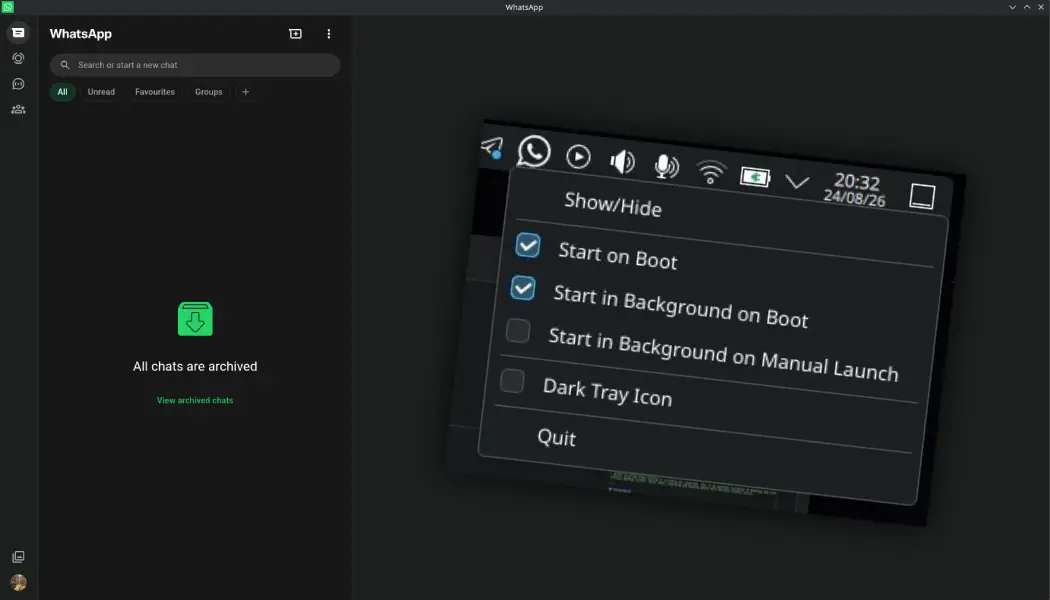Open the Chats view in the sidebar

(x=18, y=33)
